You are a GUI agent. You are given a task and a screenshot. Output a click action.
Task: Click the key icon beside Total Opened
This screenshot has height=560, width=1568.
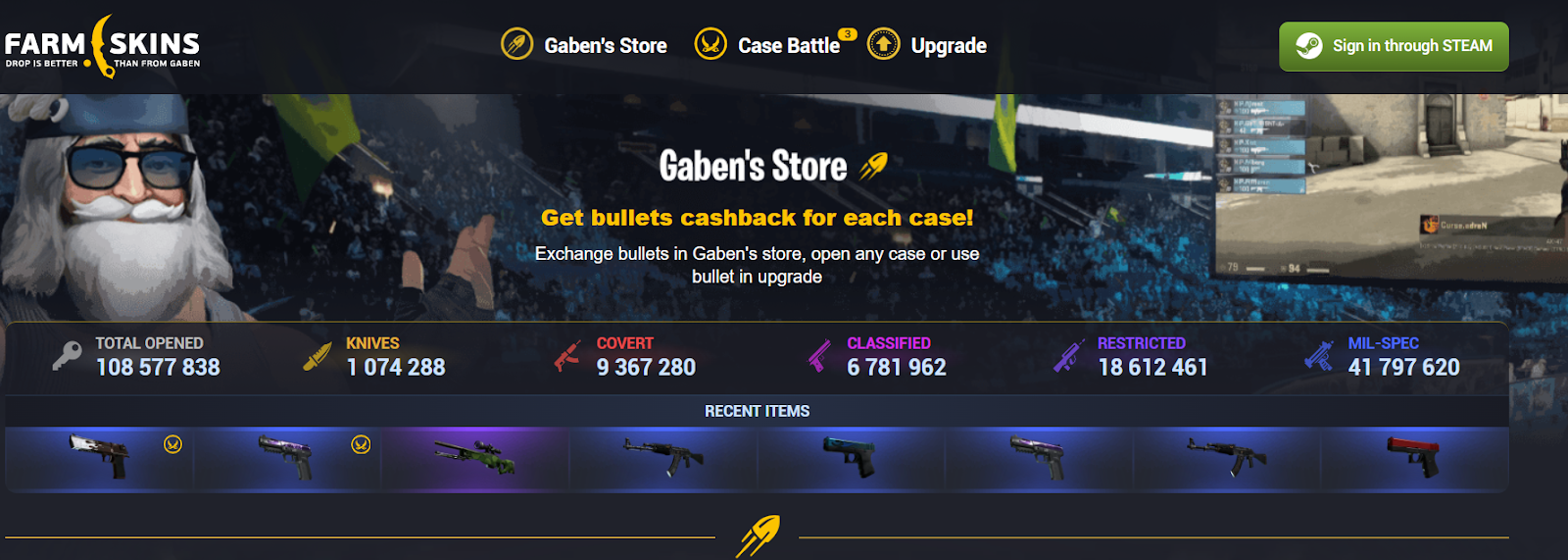point(67,355)
